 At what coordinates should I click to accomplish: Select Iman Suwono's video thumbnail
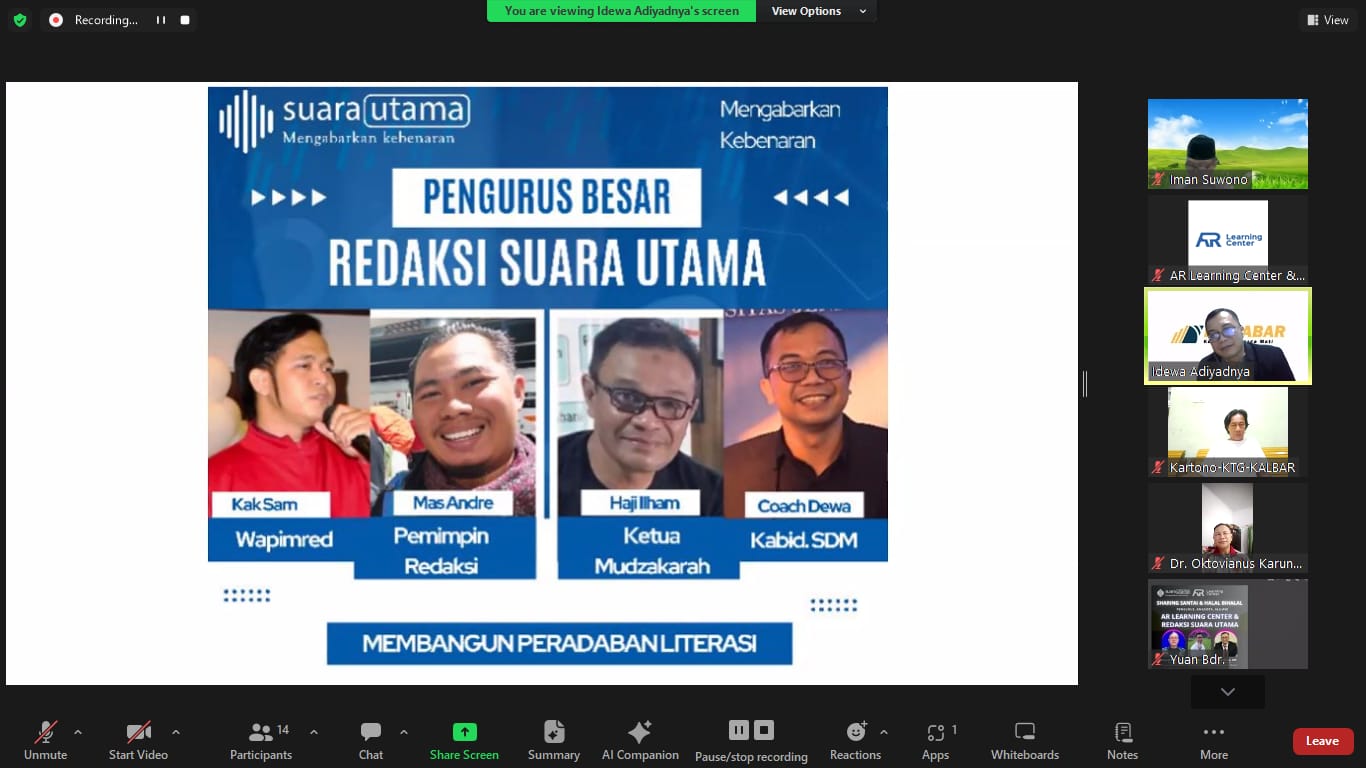click(x=1228, y=144)
